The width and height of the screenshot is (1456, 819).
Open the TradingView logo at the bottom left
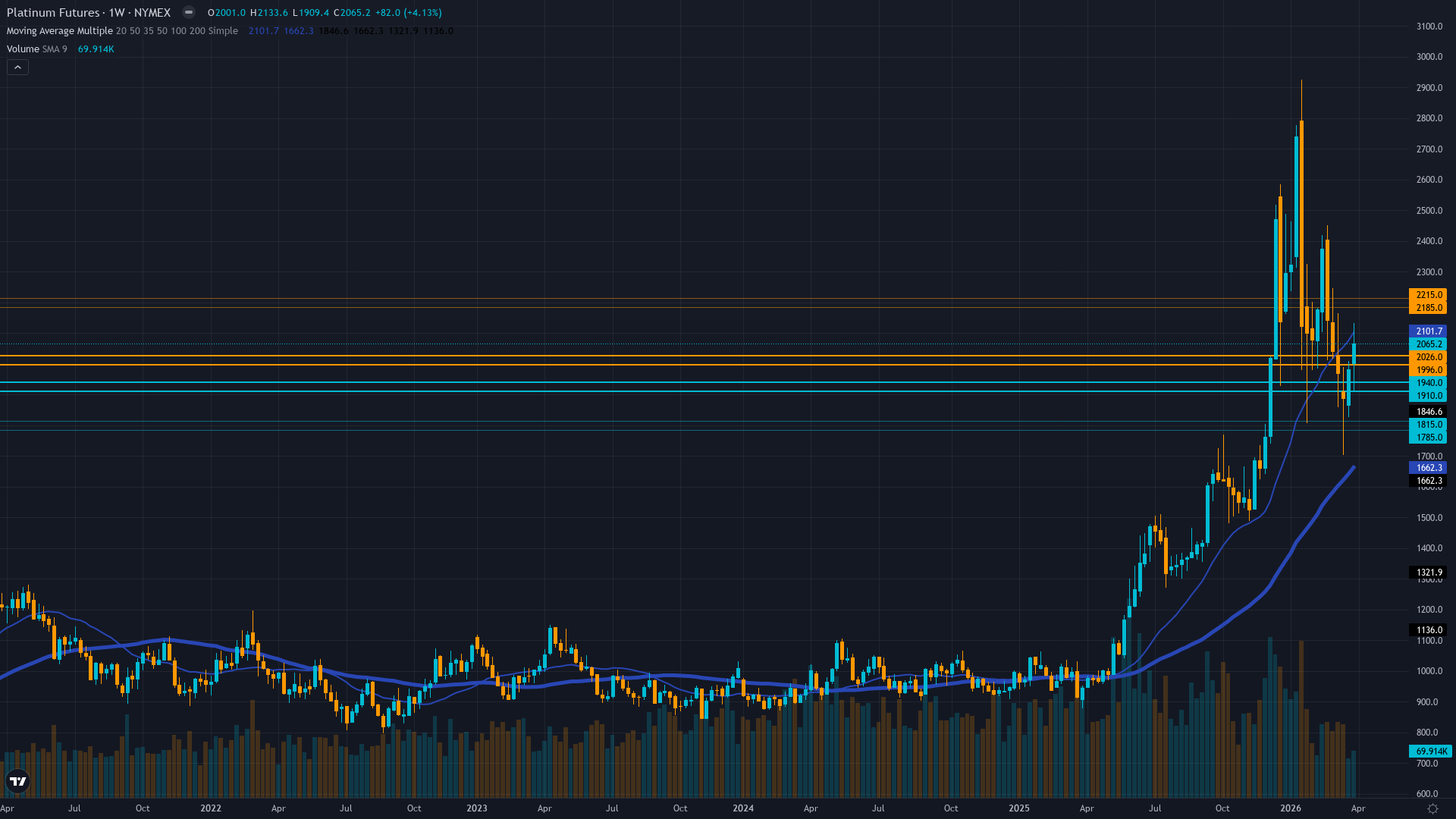[17, 780]
